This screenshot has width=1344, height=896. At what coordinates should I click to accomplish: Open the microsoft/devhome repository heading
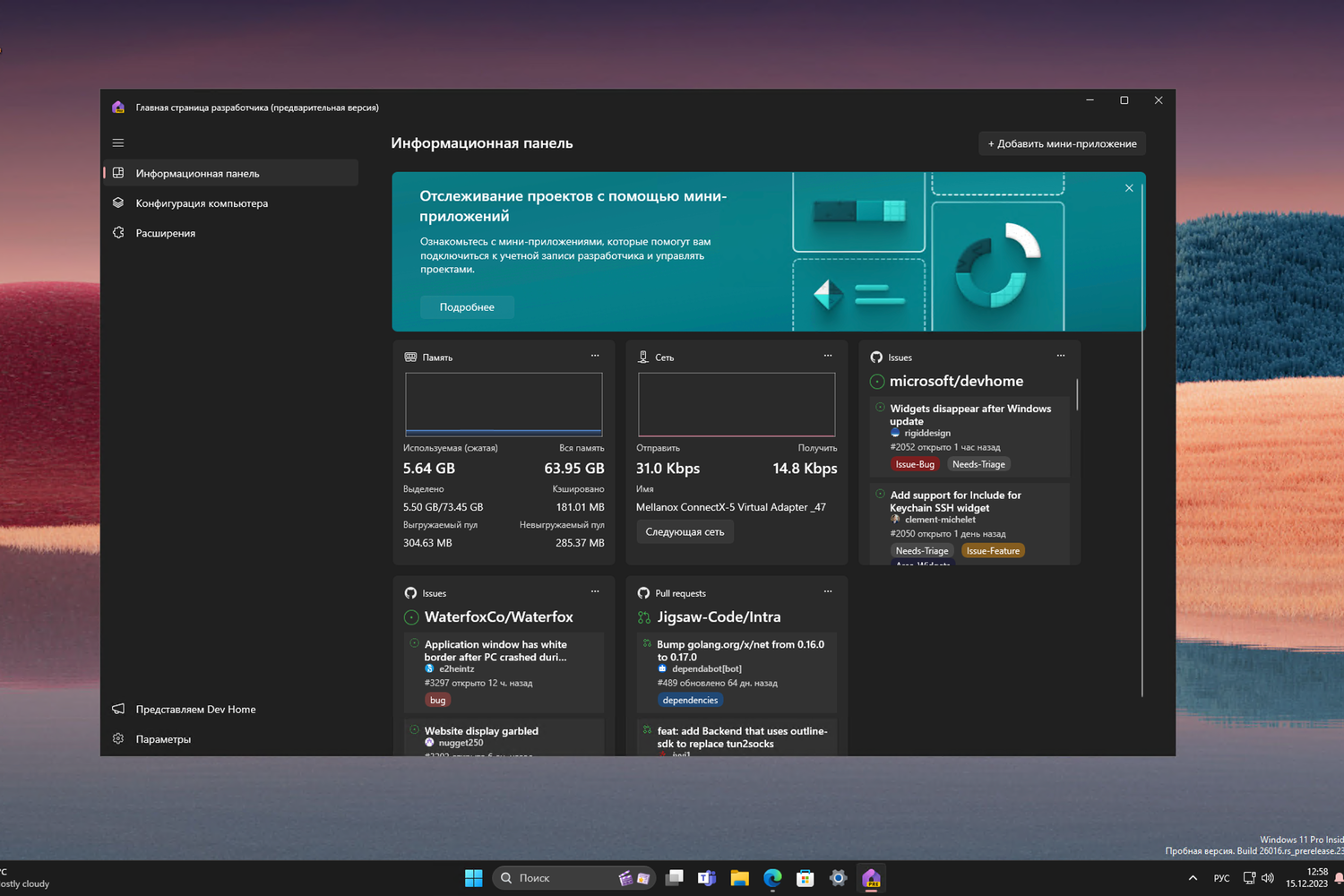pyautogui.click(x=956, y=381)
